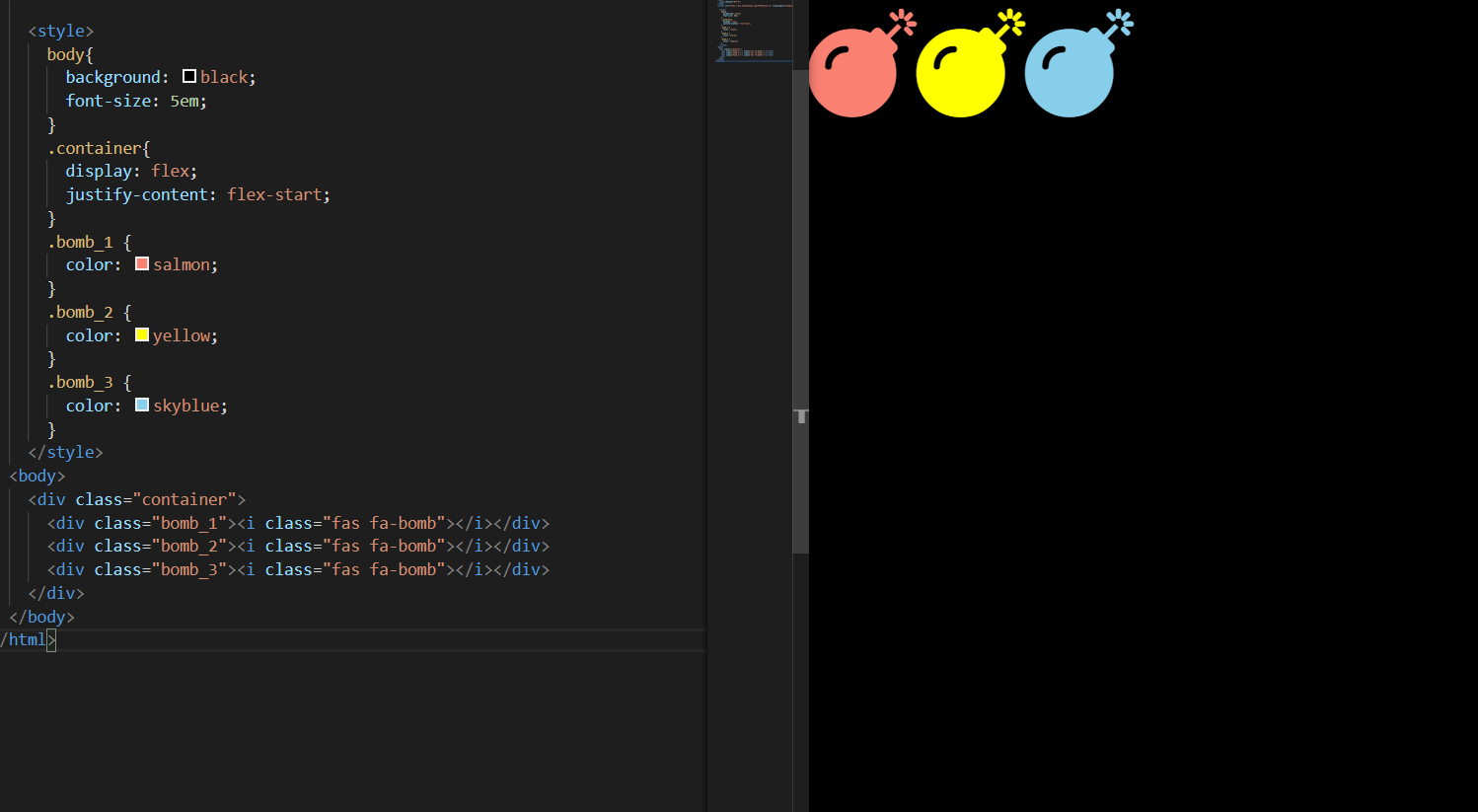Click the word 'skyblue' in code
Screen dimensions: 1478x812
coord(185,406)
